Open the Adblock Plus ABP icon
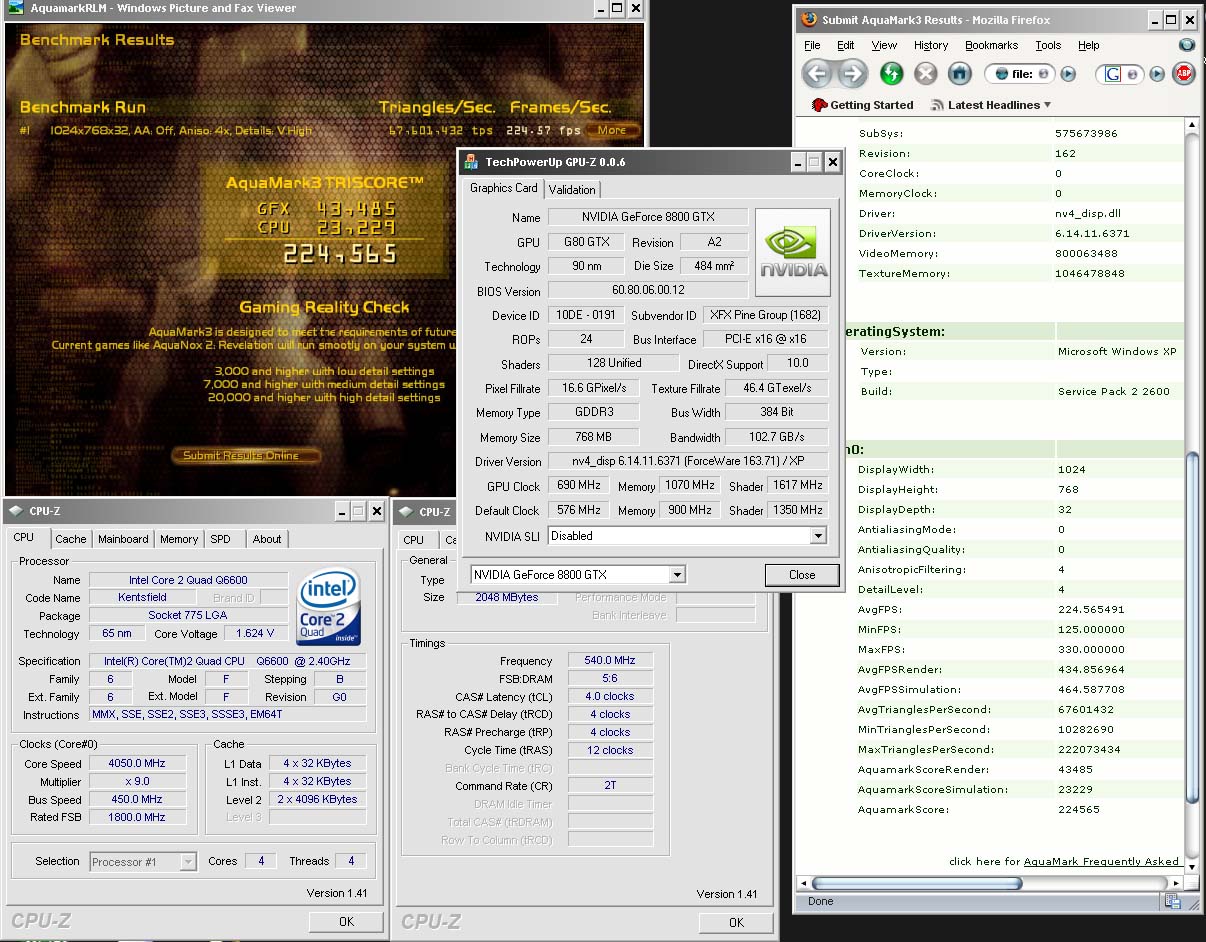The width and height of the screenshot is (1206, 942). coord(1184,73)
